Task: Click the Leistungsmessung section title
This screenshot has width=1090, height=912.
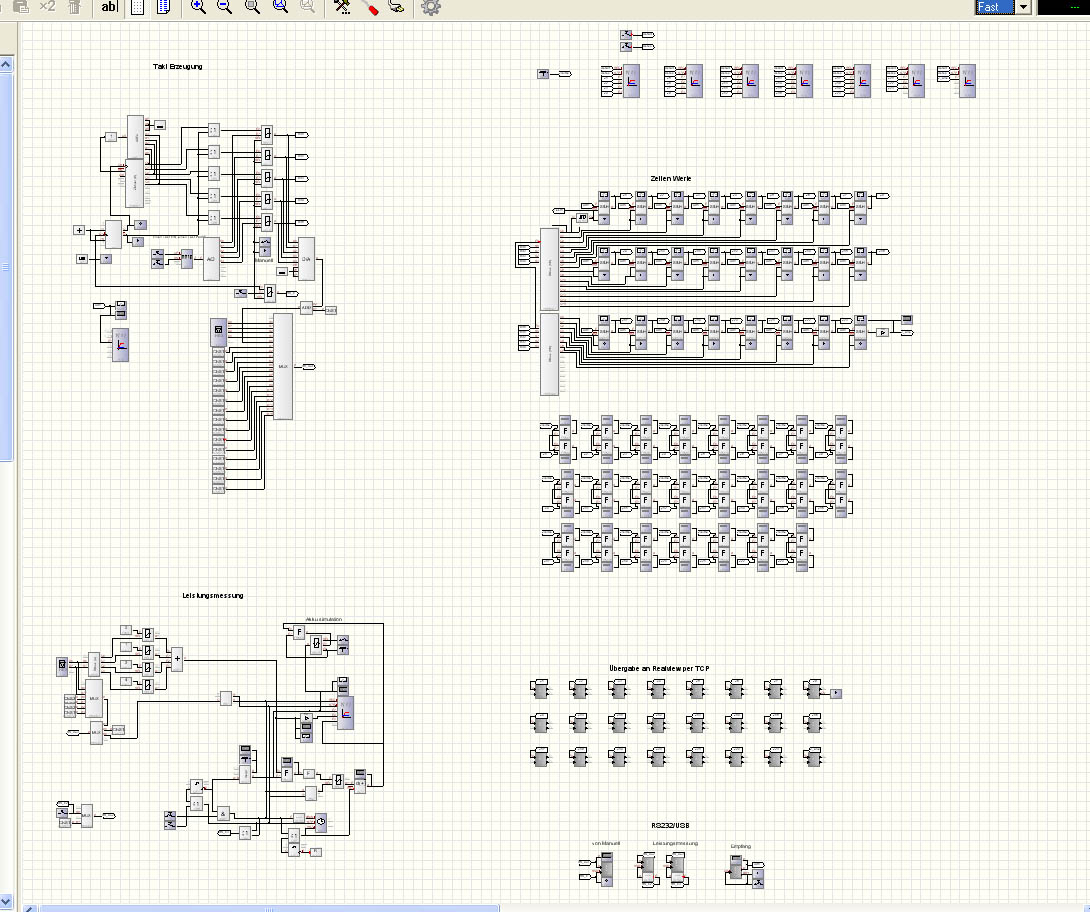Action: (213, 596)
